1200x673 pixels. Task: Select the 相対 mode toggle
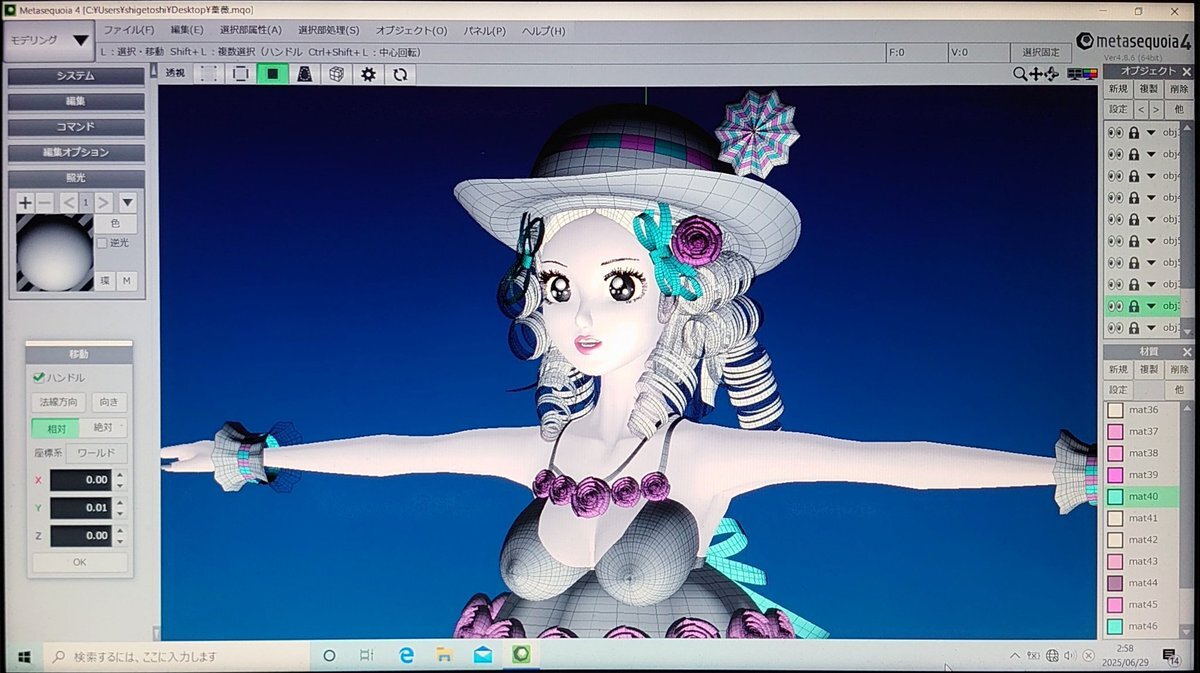coord(55,428)
